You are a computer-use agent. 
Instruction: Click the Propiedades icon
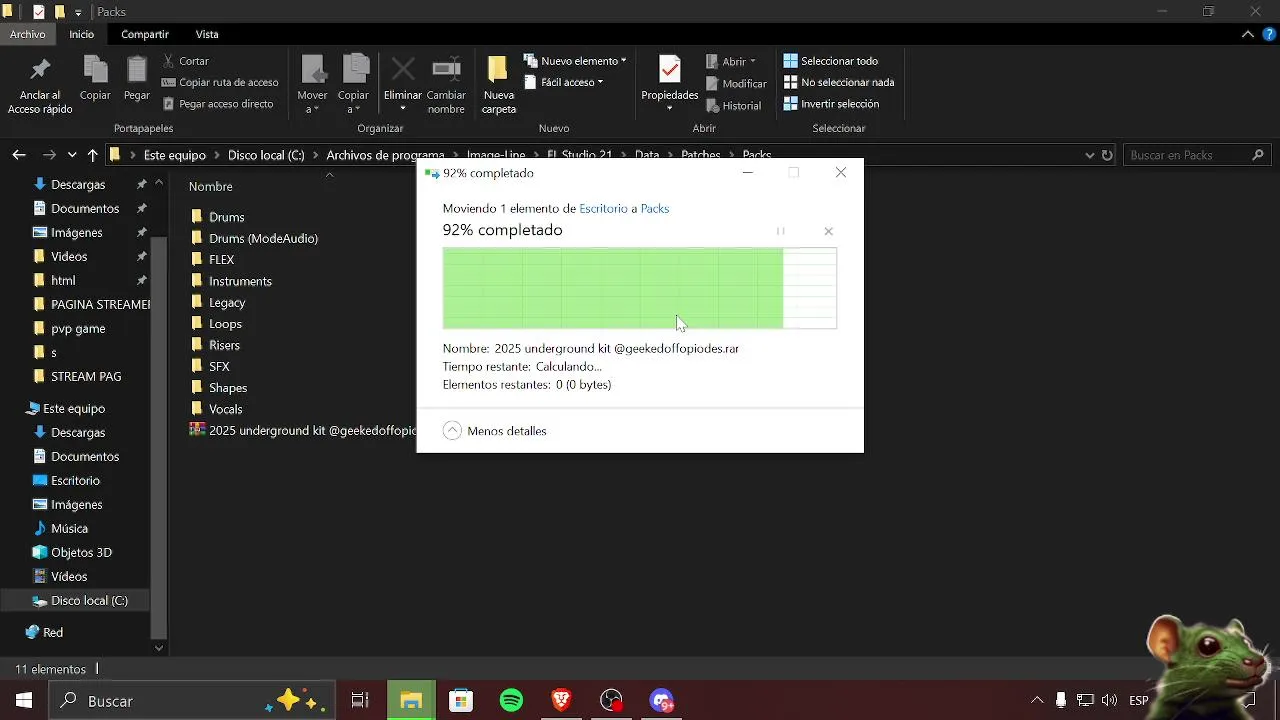click(670, 70)
